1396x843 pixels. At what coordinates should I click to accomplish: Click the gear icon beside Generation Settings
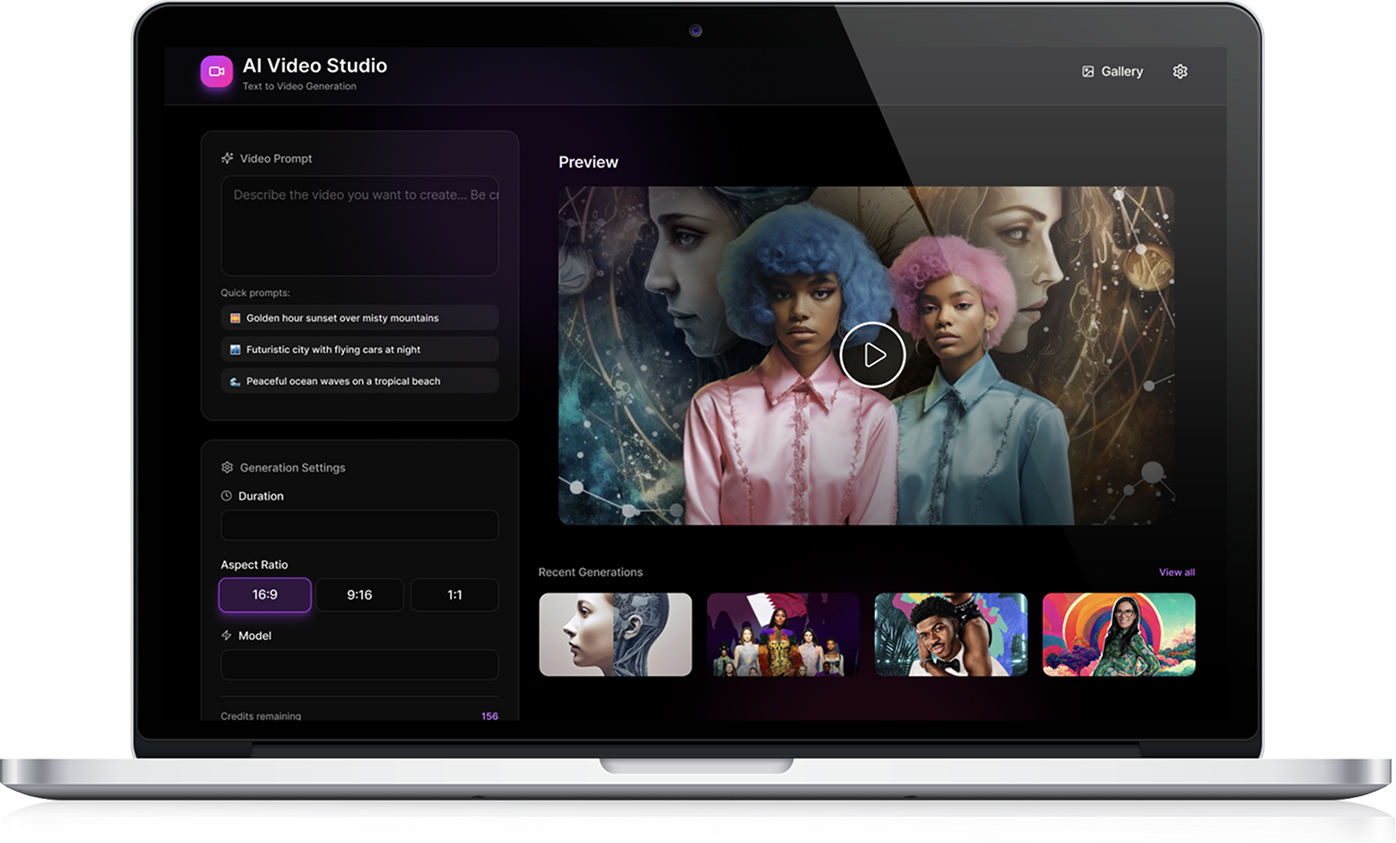[227, 467]
